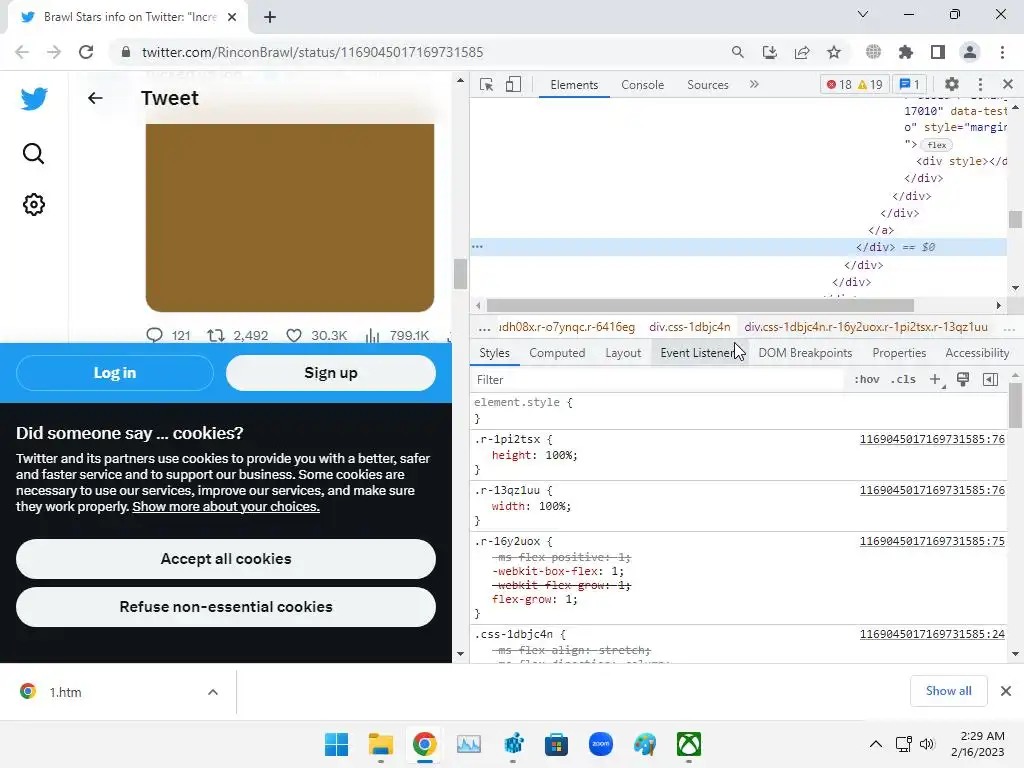Open Twitter search from sidebar magnifier
Image resolution: width=1024 pixels, height=768 pixels.
click(33, 153)
